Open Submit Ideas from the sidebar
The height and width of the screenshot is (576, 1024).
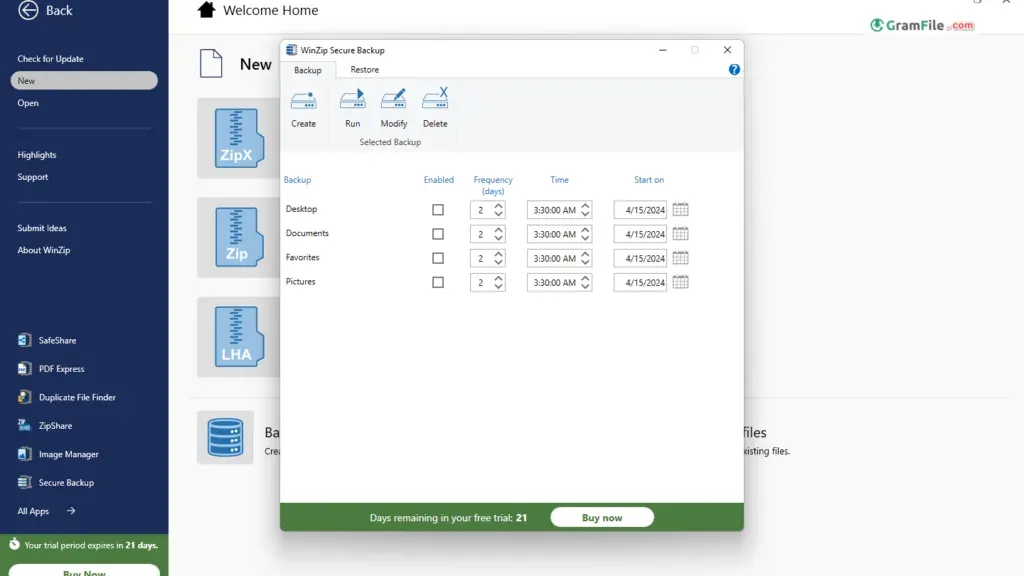point(42,228)
